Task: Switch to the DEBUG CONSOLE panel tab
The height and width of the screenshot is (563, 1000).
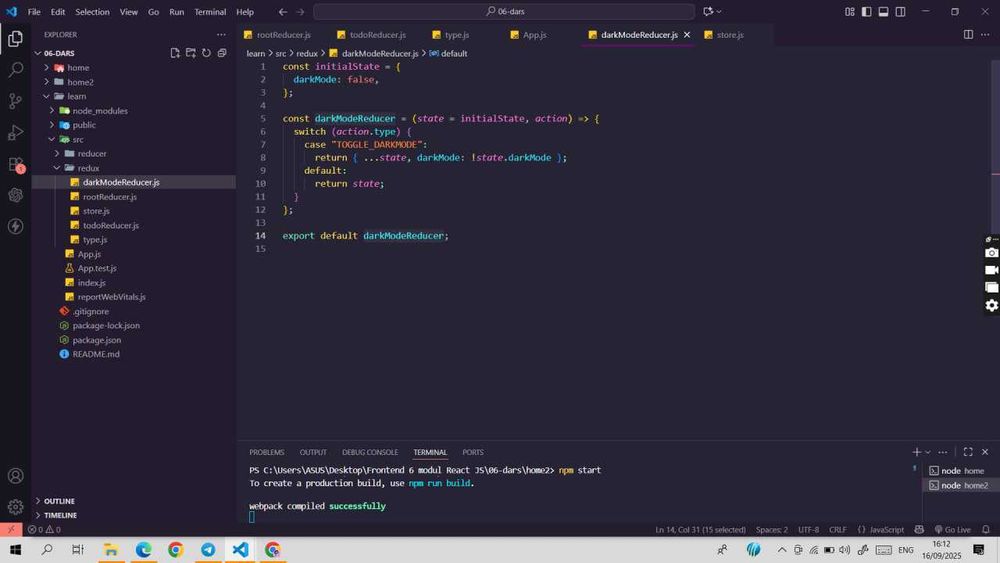Action: 370,452
